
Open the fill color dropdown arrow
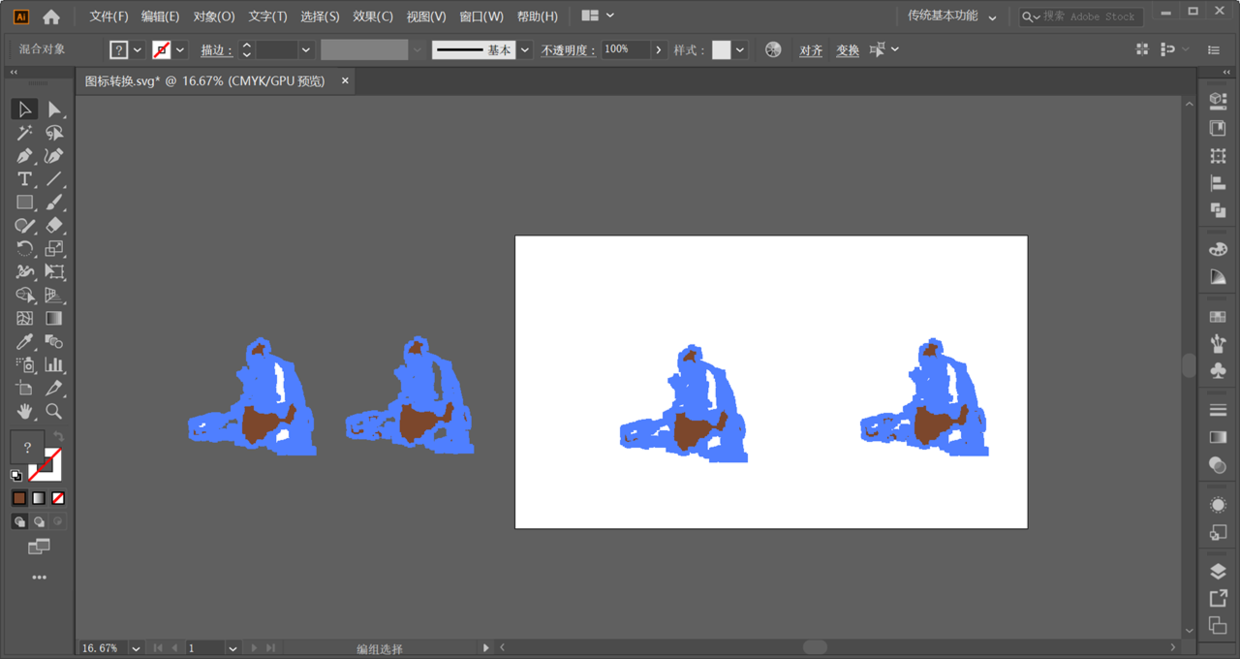[137, 50]
